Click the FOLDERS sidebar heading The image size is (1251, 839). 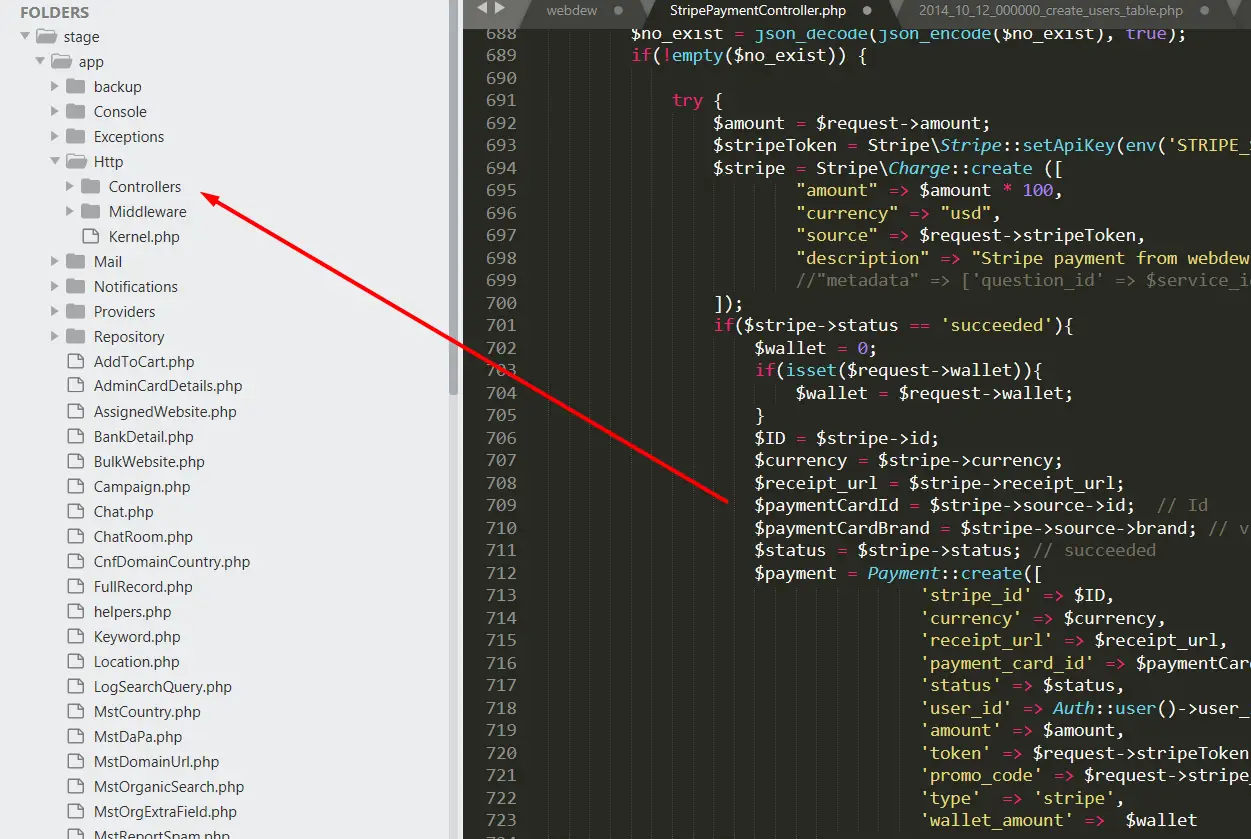(54, 13)
